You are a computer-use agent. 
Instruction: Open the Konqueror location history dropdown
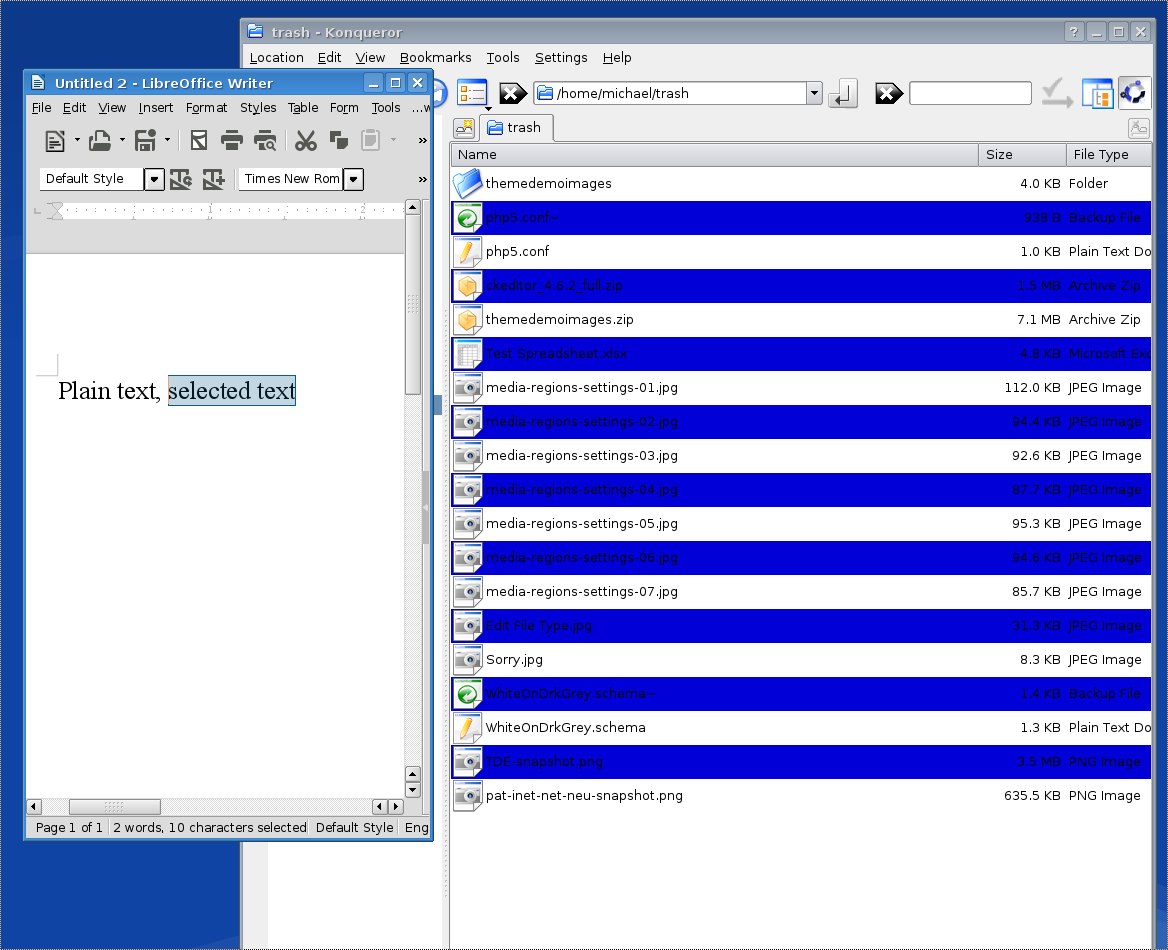tap(814, 94)
